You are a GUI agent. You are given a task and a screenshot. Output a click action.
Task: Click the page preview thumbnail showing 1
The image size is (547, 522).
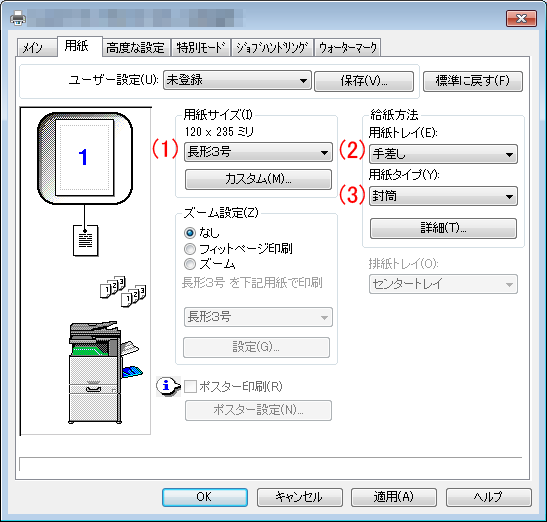(84, 158)
